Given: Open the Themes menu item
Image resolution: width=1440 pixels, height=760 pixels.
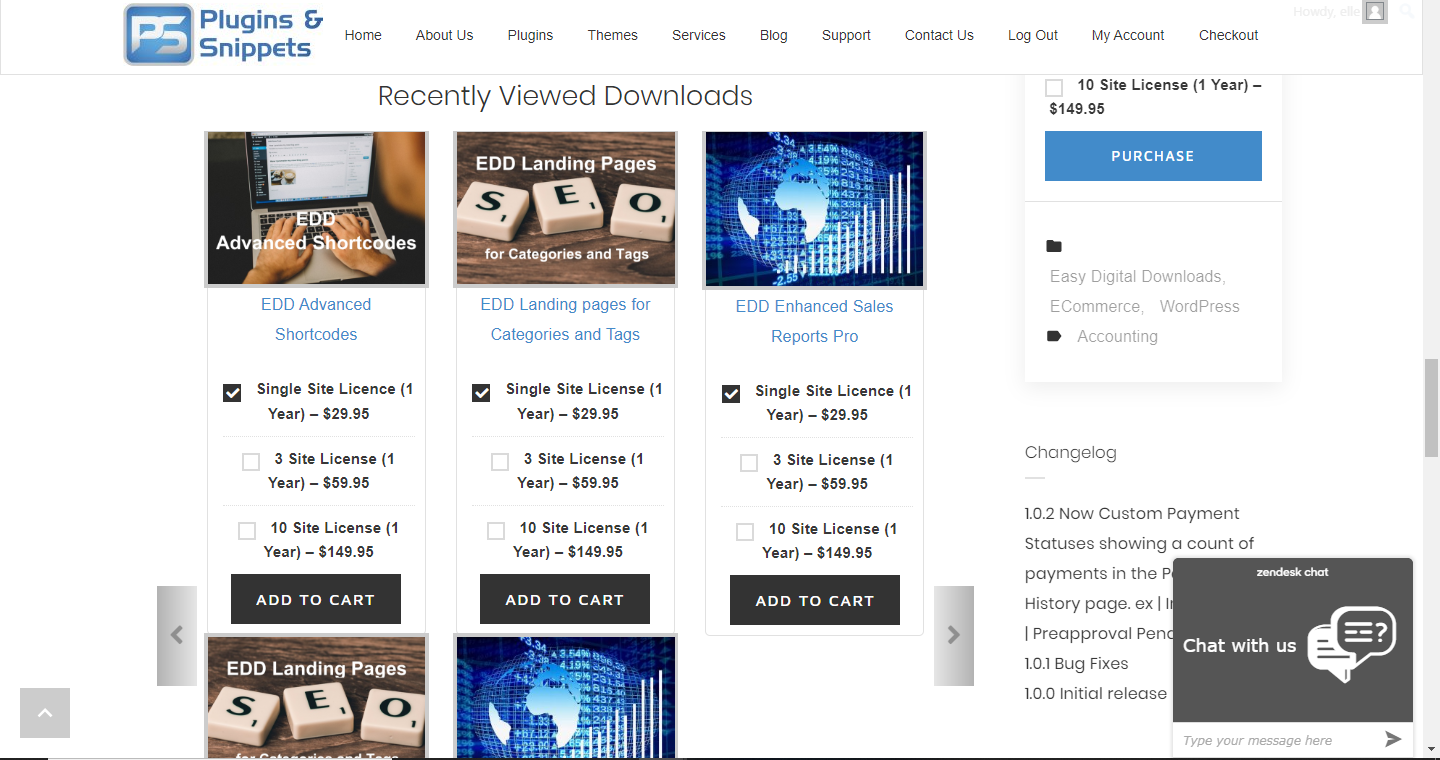Looking at the screenshot, I should click(612, 35).
